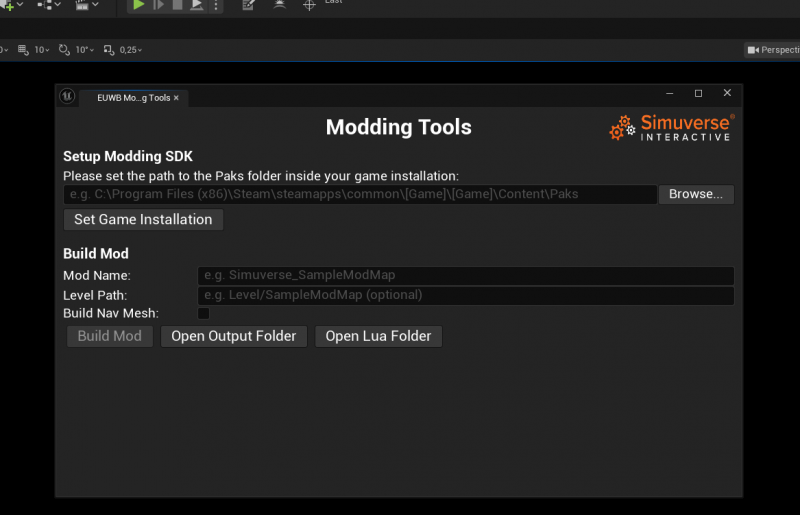Click the Unreal Engine logo icon in the tools window
Viewport: 800px width, 515px height.
pos(67,96)
